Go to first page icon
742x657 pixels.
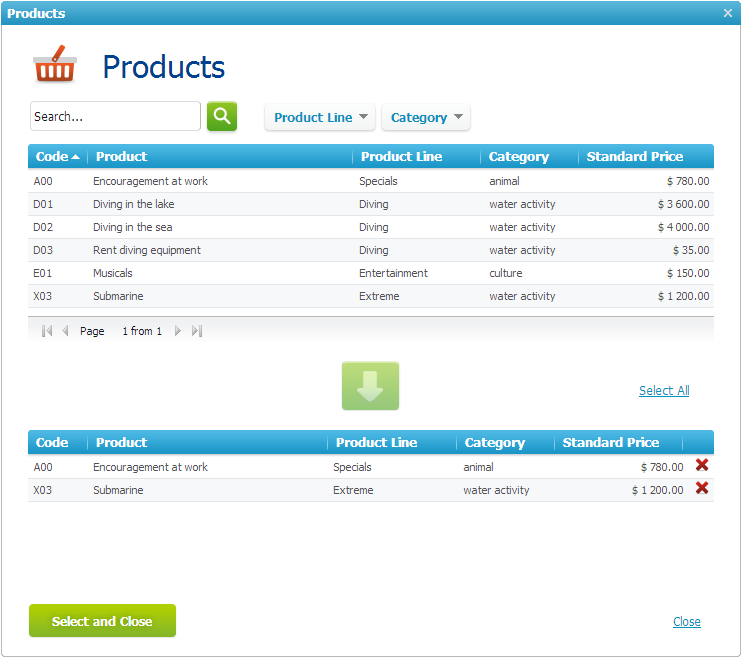(47, 331)
